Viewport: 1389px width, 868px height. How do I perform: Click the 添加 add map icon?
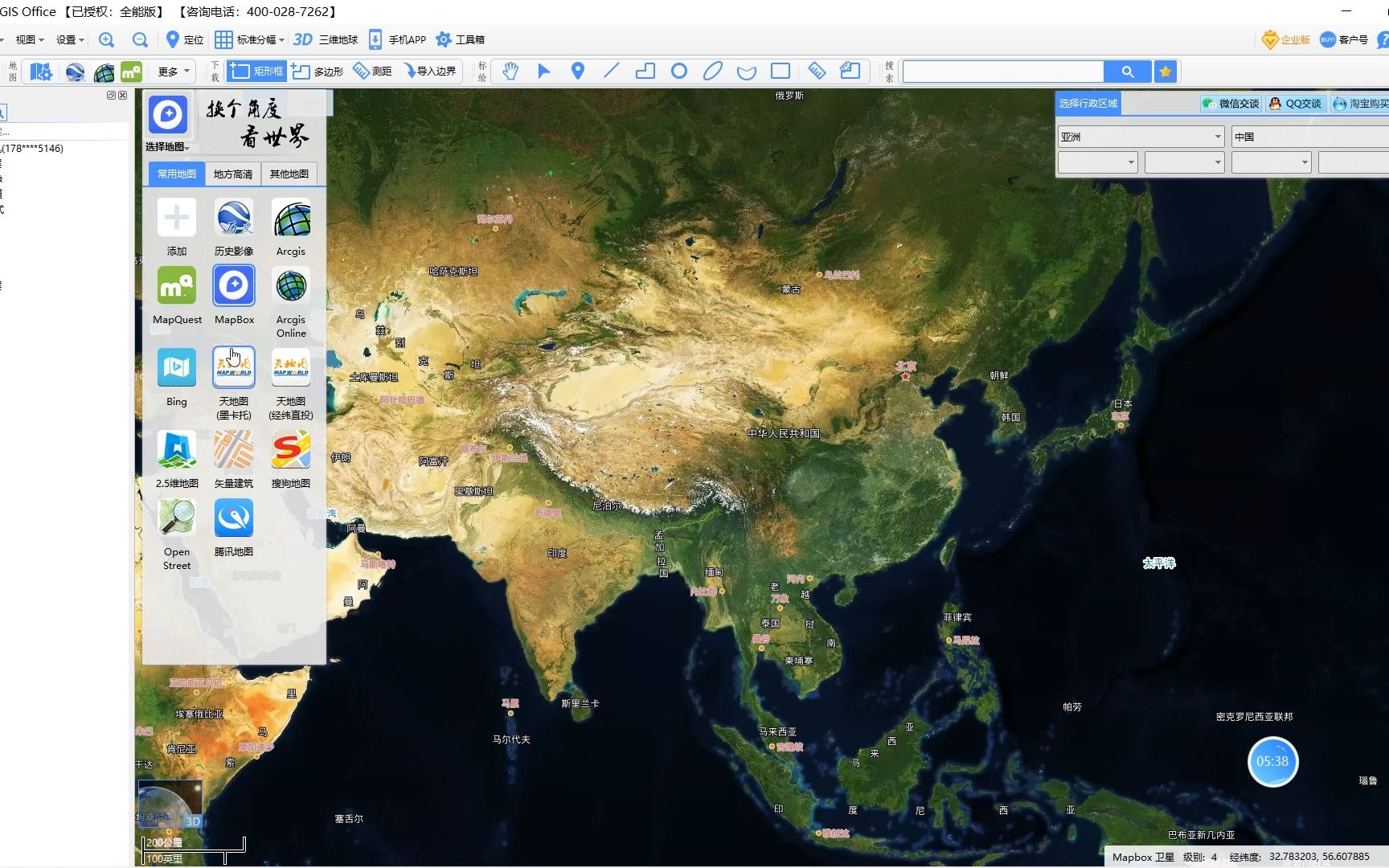click(x=177, y=227)
